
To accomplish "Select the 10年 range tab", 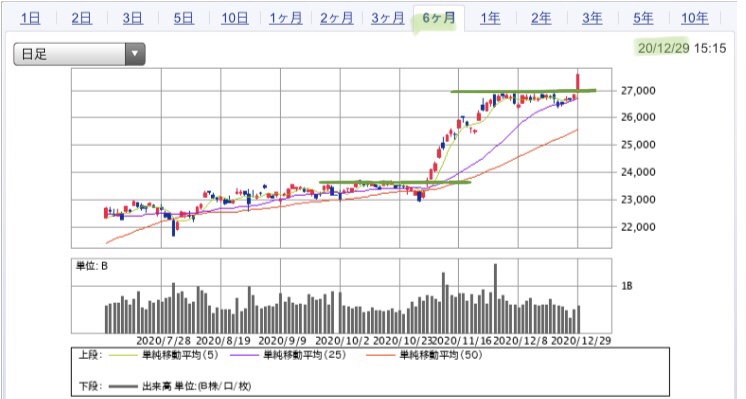I will [695, 19].
